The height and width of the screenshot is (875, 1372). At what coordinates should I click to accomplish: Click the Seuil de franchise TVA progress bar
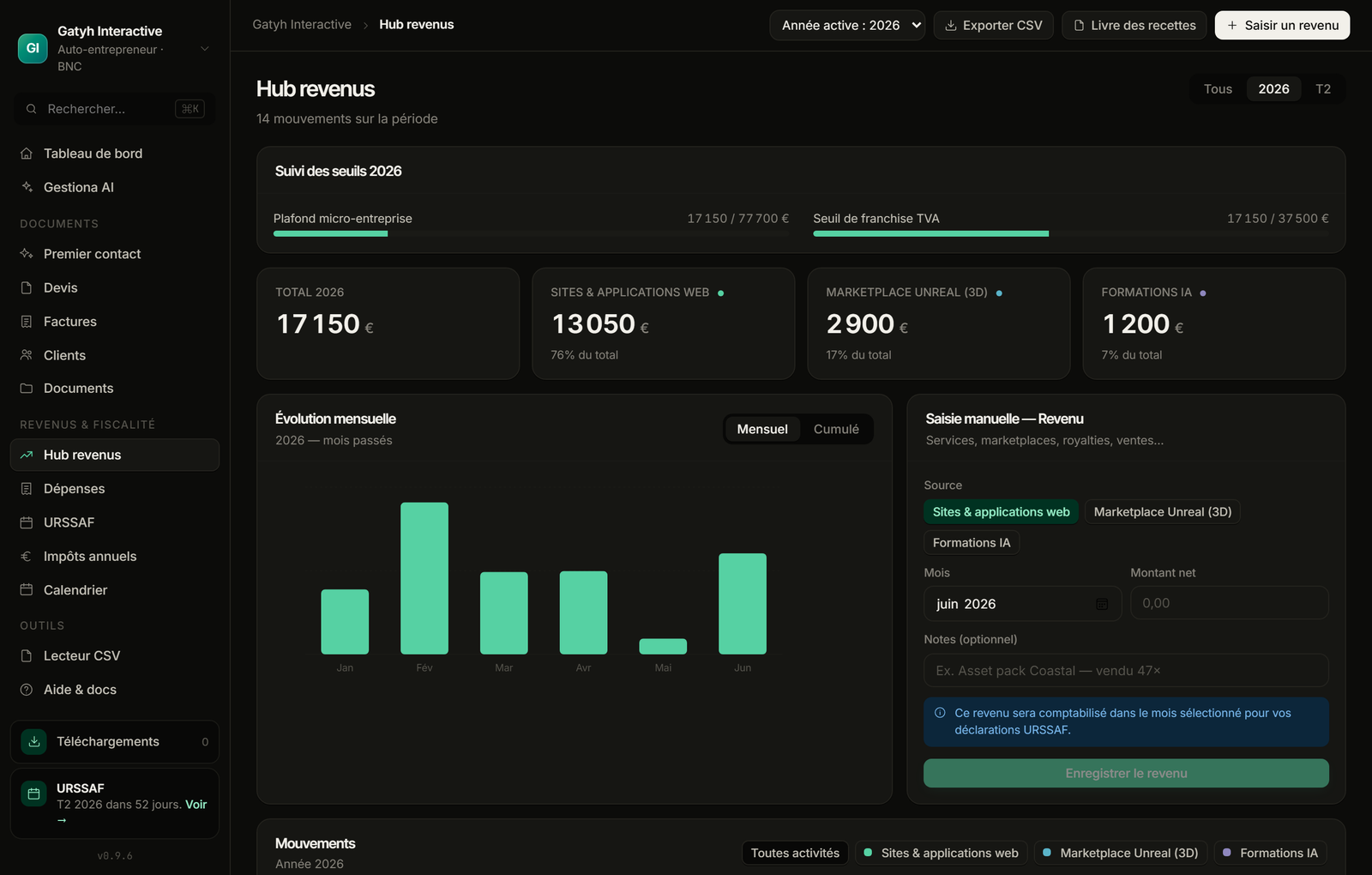tap(1071, 233)
